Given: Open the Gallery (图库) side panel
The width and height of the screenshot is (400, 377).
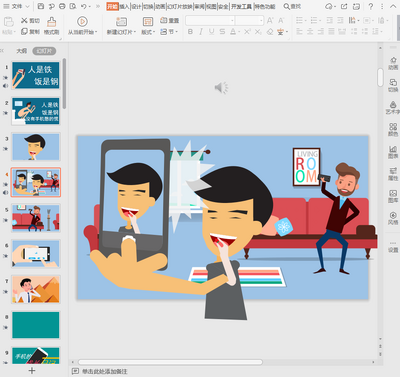Looking at the screenshot, I should (x=393, y=196).
